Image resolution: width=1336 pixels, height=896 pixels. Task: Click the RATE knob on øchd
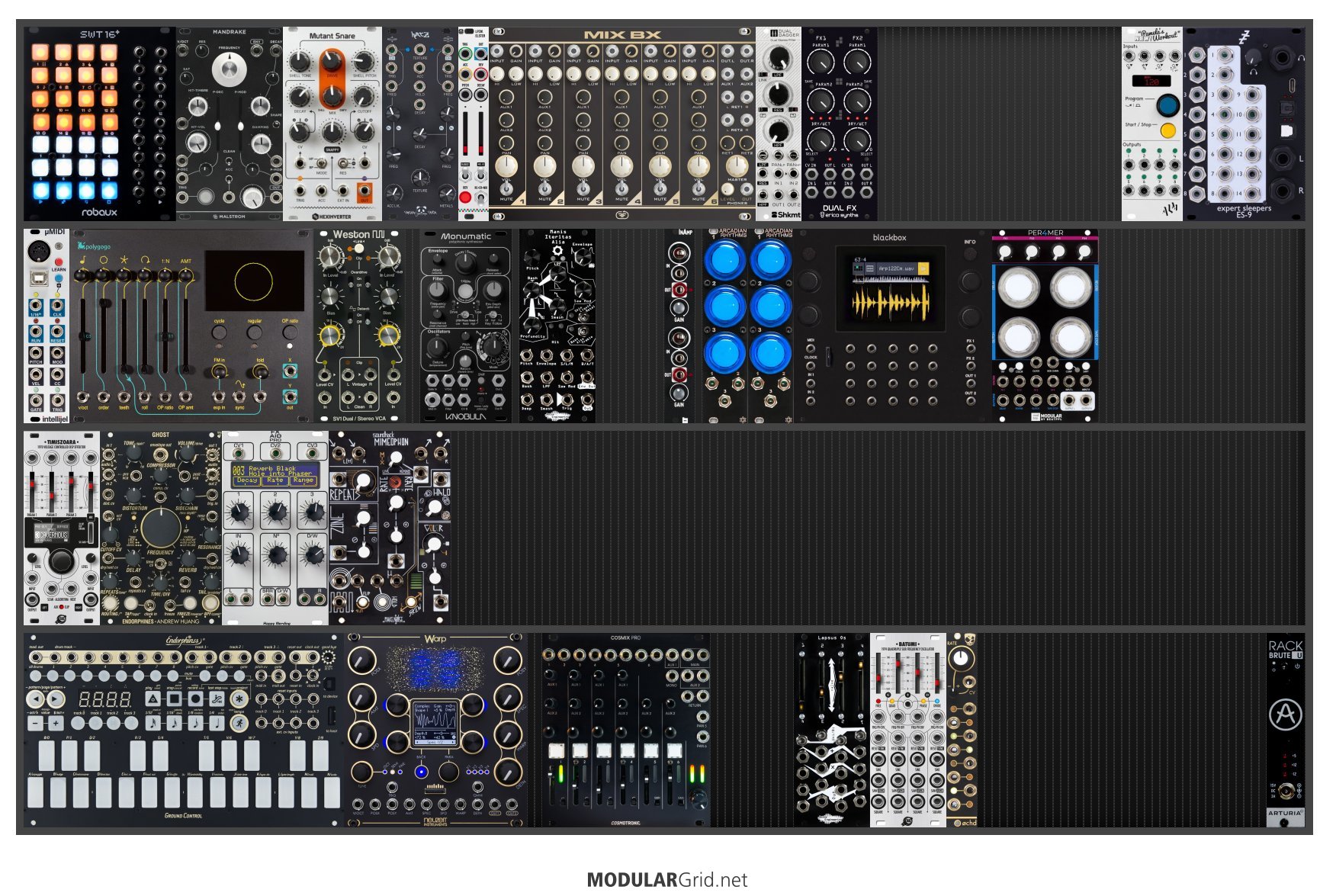962,658
